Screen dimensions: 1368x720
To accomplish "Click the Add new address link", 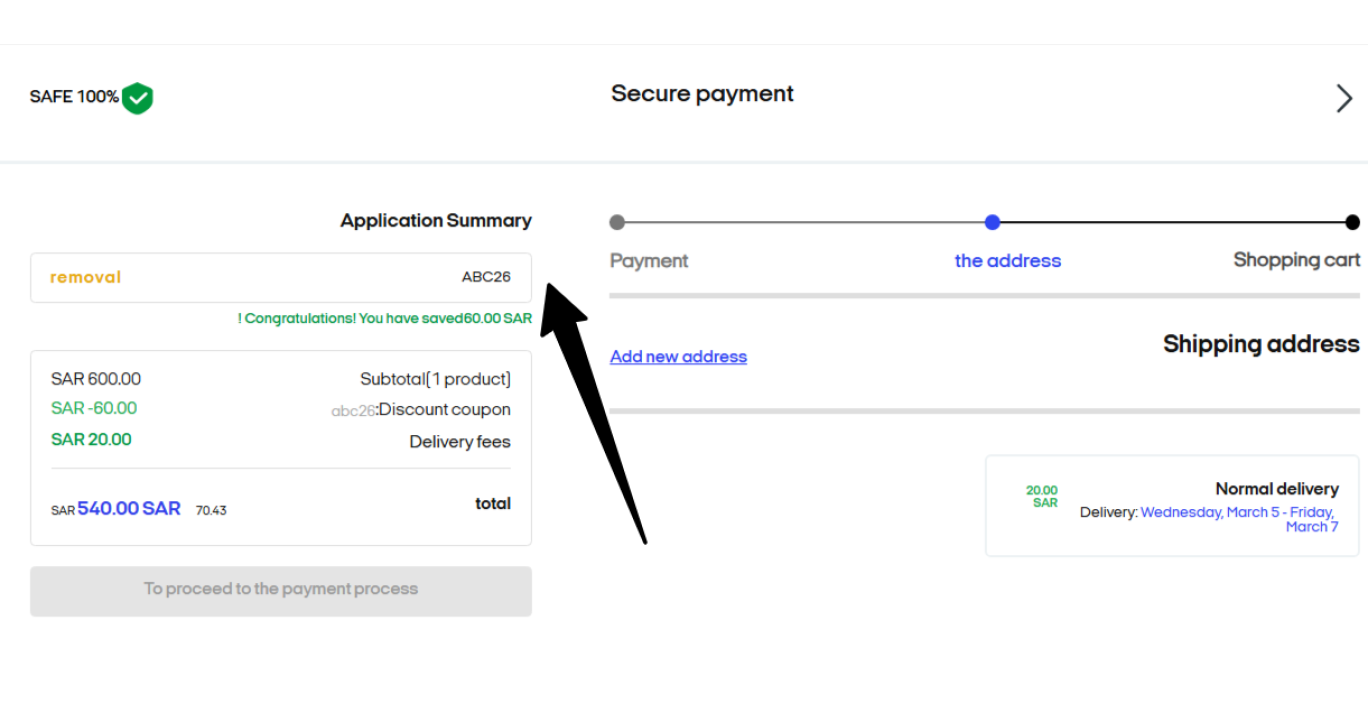I will (x=678, y=357).
